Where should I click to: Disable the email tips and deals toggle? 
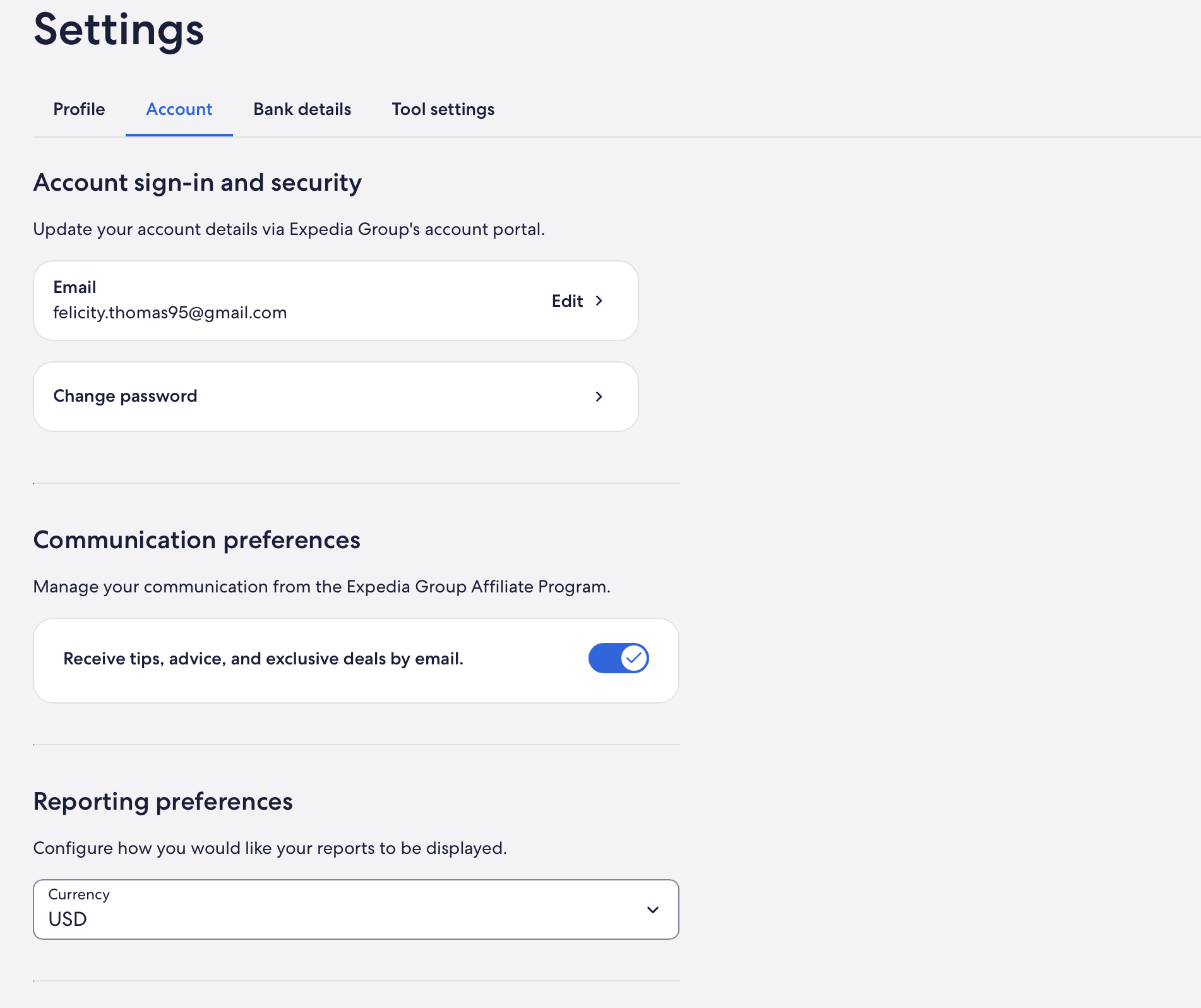(x=618, y=658)
